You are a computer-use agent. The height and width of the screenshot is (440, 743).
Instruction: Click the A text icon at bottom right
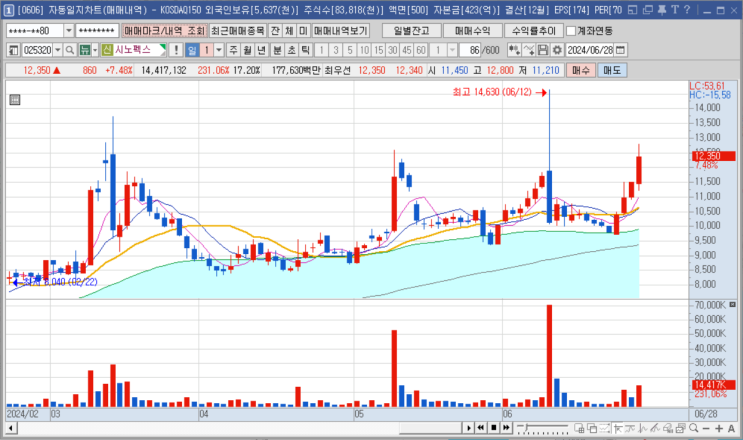pyautogui.click(x=731, y=428)
